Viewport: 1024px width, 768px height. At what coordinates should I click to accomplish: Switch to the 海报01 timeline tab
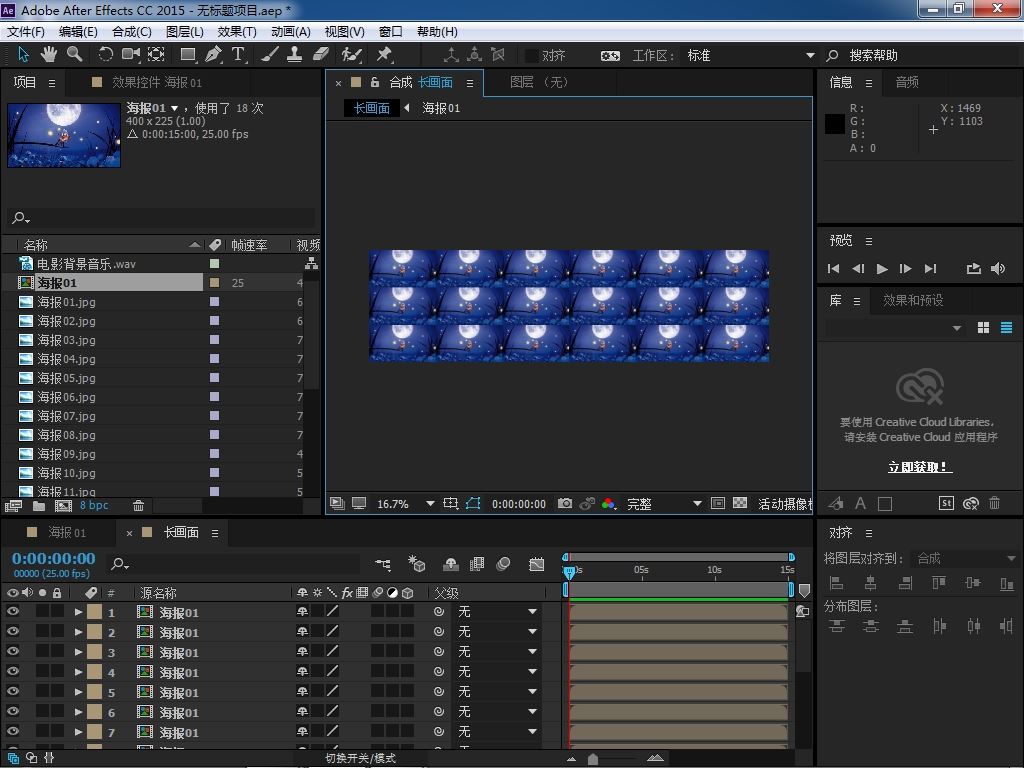point(68,532)
